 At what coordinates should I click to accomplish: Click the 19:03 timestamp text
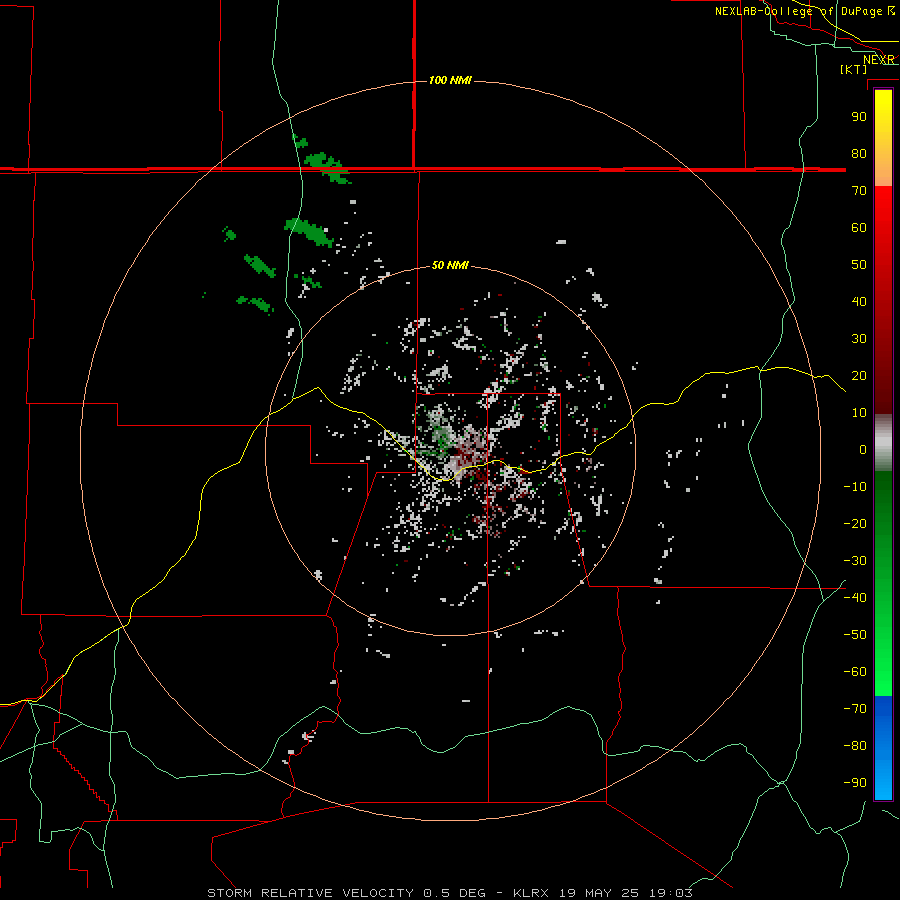671,893
